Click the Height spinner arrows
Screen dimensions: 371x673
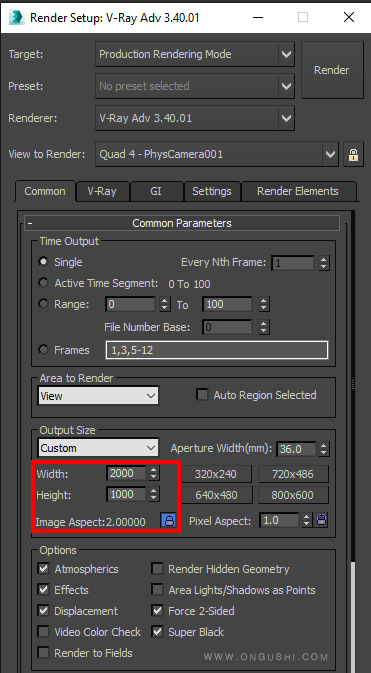click(154, 494)
